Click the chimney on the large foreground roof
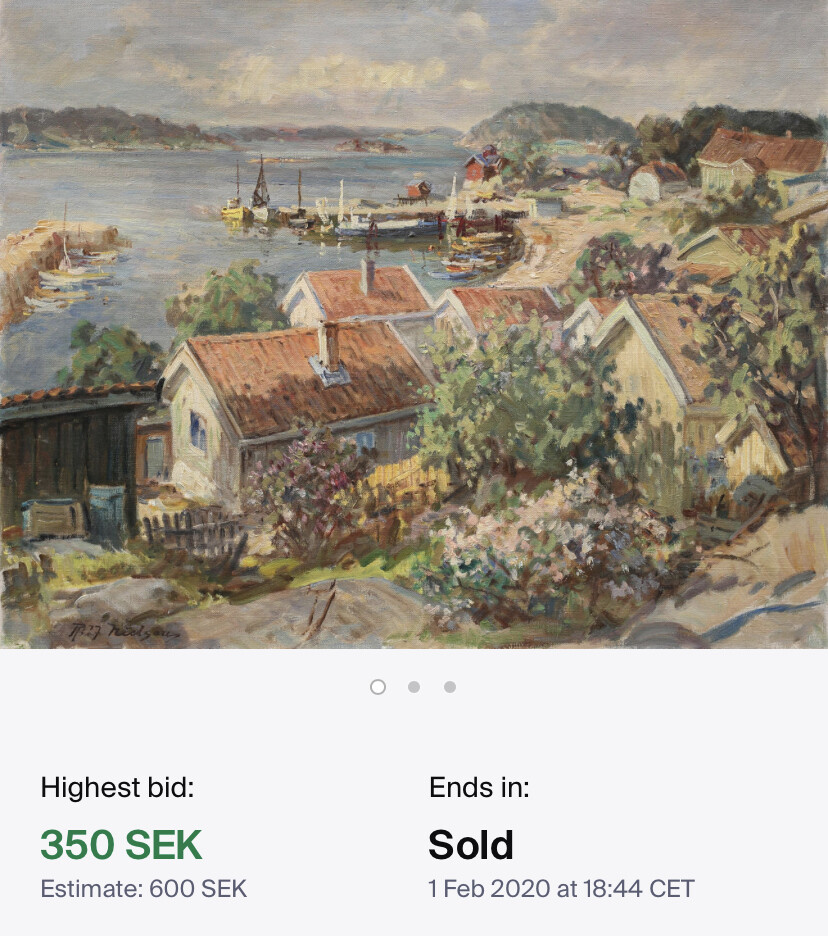The height and width of the screenshot is (936, 828). [328, 346]
